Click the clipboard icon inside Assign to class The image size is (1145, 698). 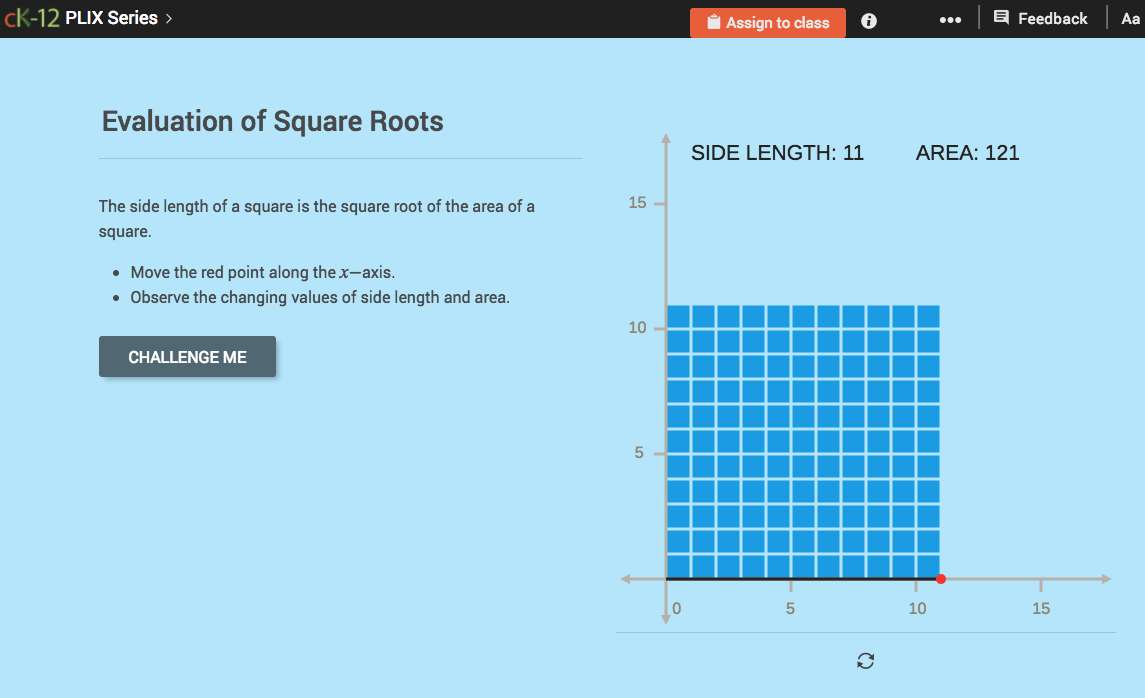[x=713, y=22]
